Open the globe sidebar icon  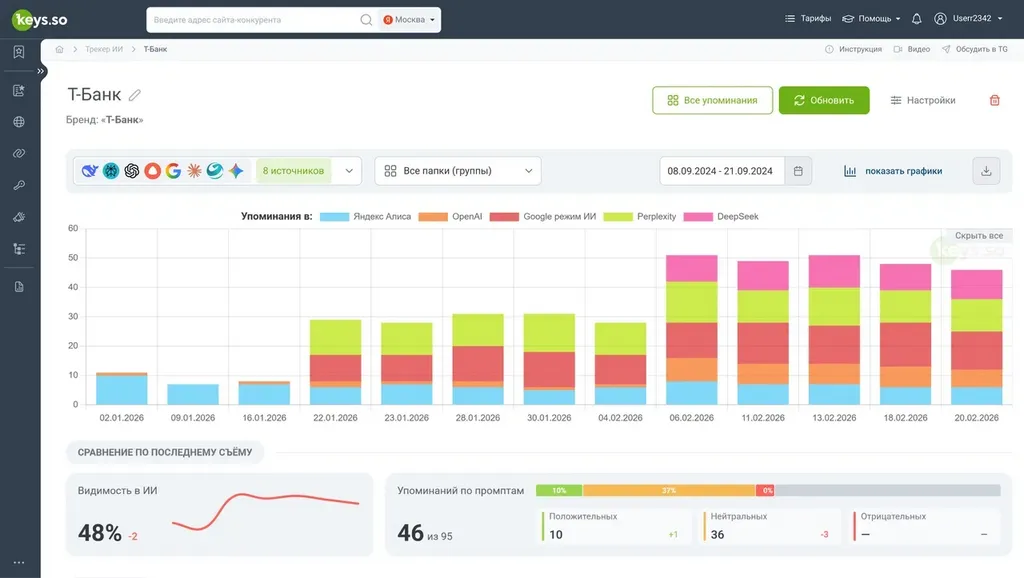click(19, 121)
